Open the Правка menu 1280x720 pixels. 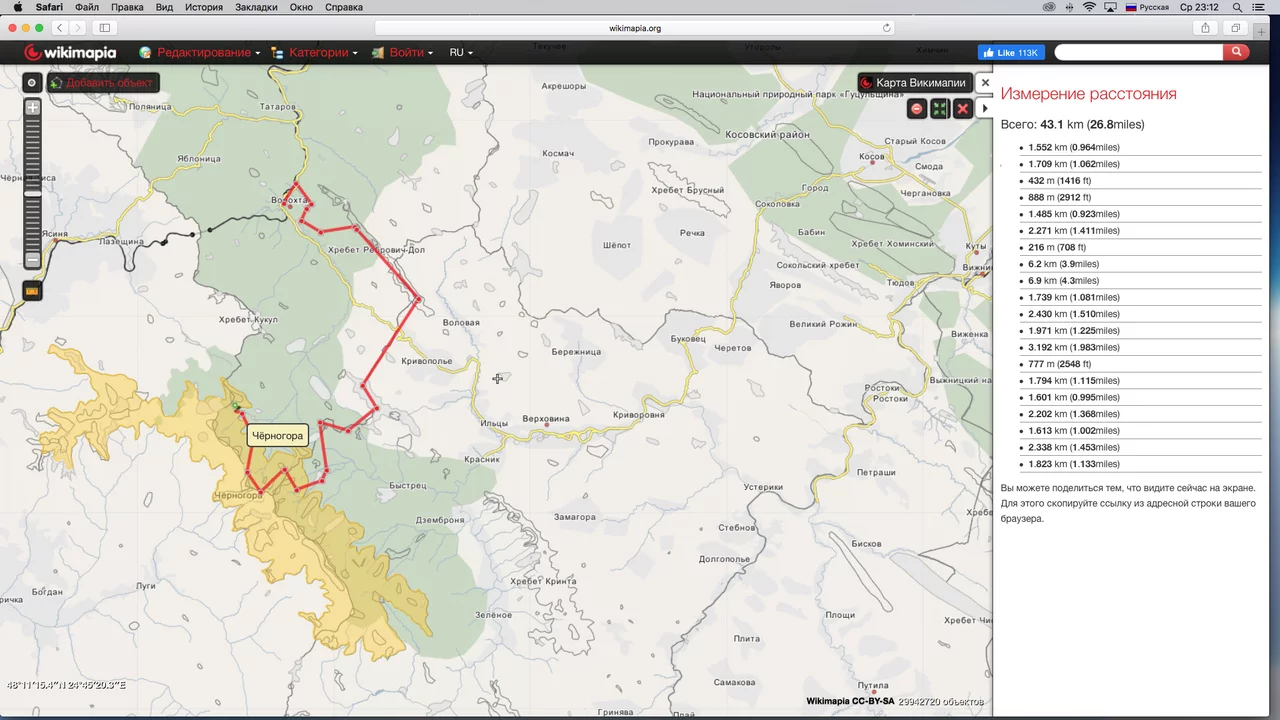127,7
